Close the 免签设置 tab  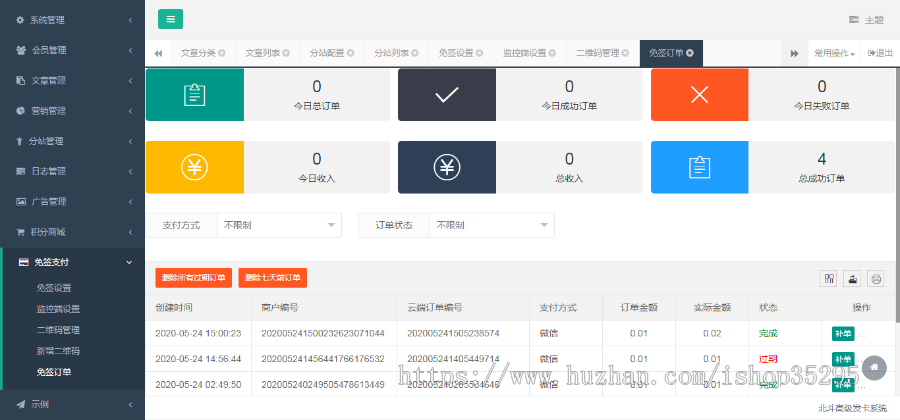click(479, 53)
